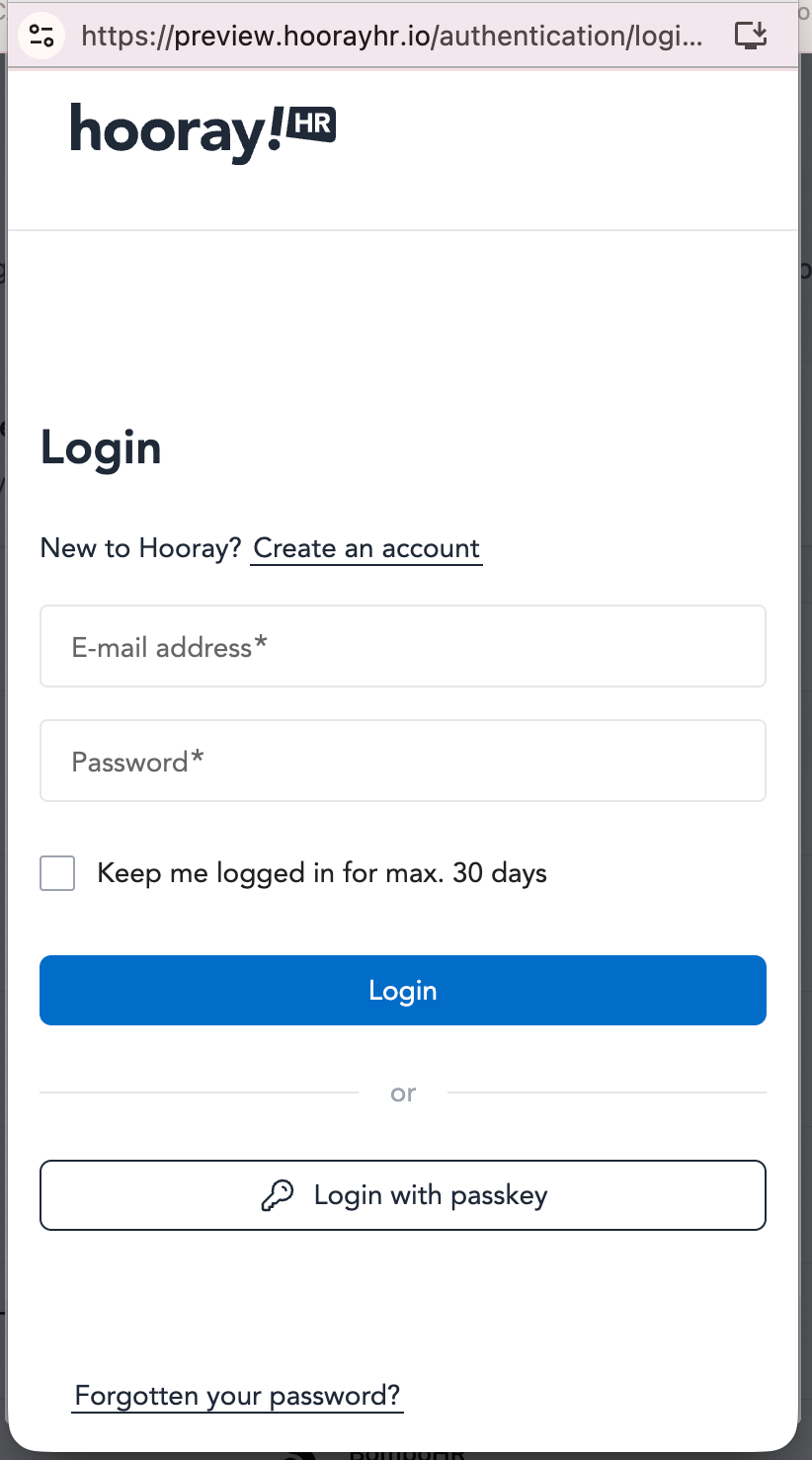812x1460 pixels.
Task: Open the Forgotten your password link
Action: tap(237, 1396)
